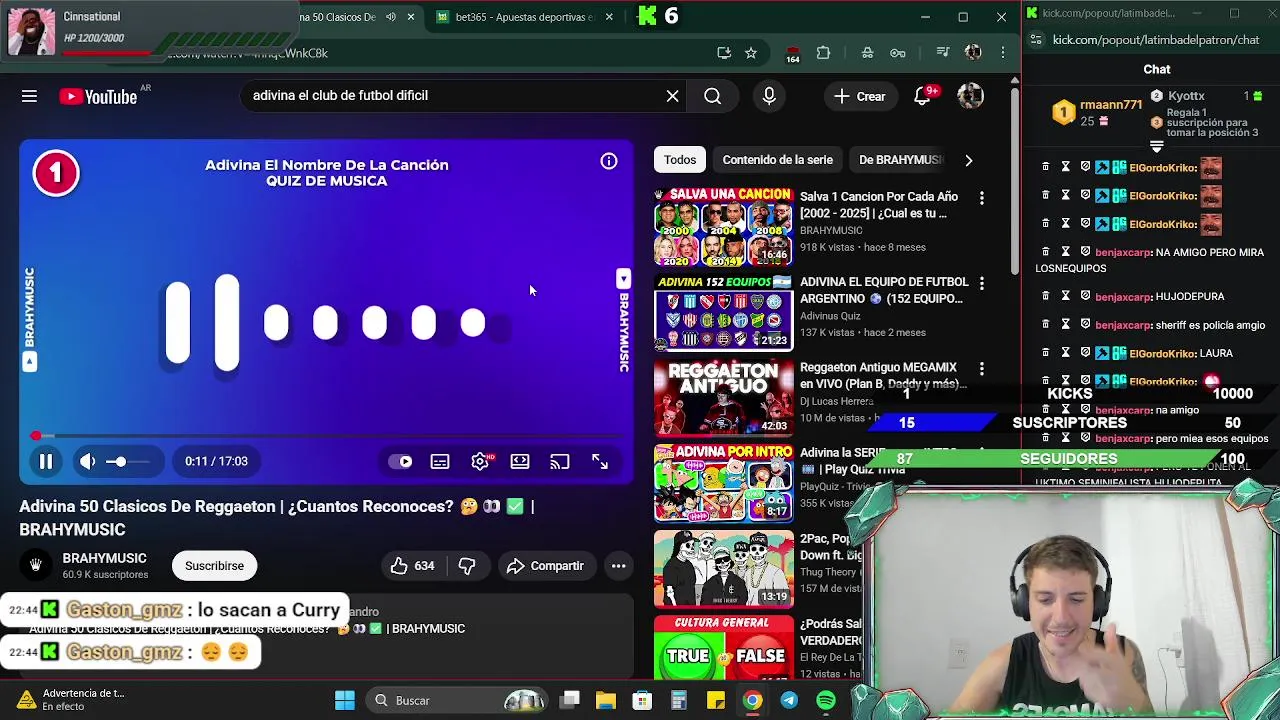Open Telegram from the taskbar
This screenshot has width=1280, height=720.
pyautogui.click(x=789, y=701)
